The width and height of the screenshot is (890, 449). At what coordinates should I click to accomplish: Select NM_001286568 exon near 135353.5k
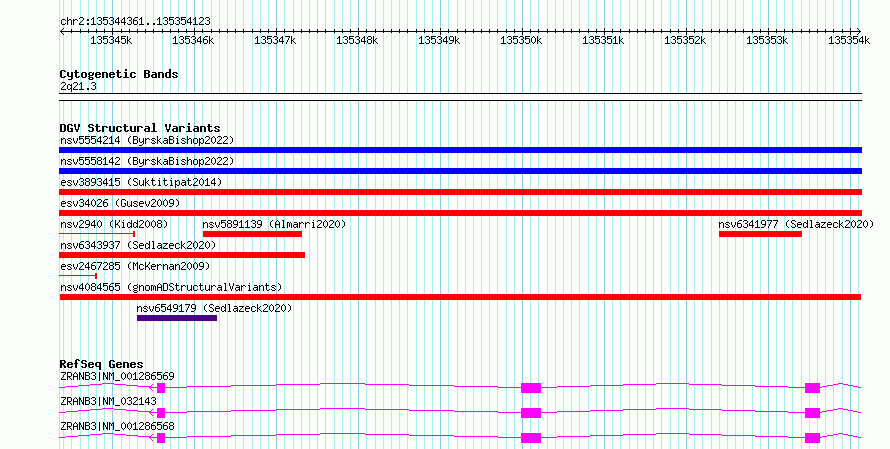coord(812,438)
